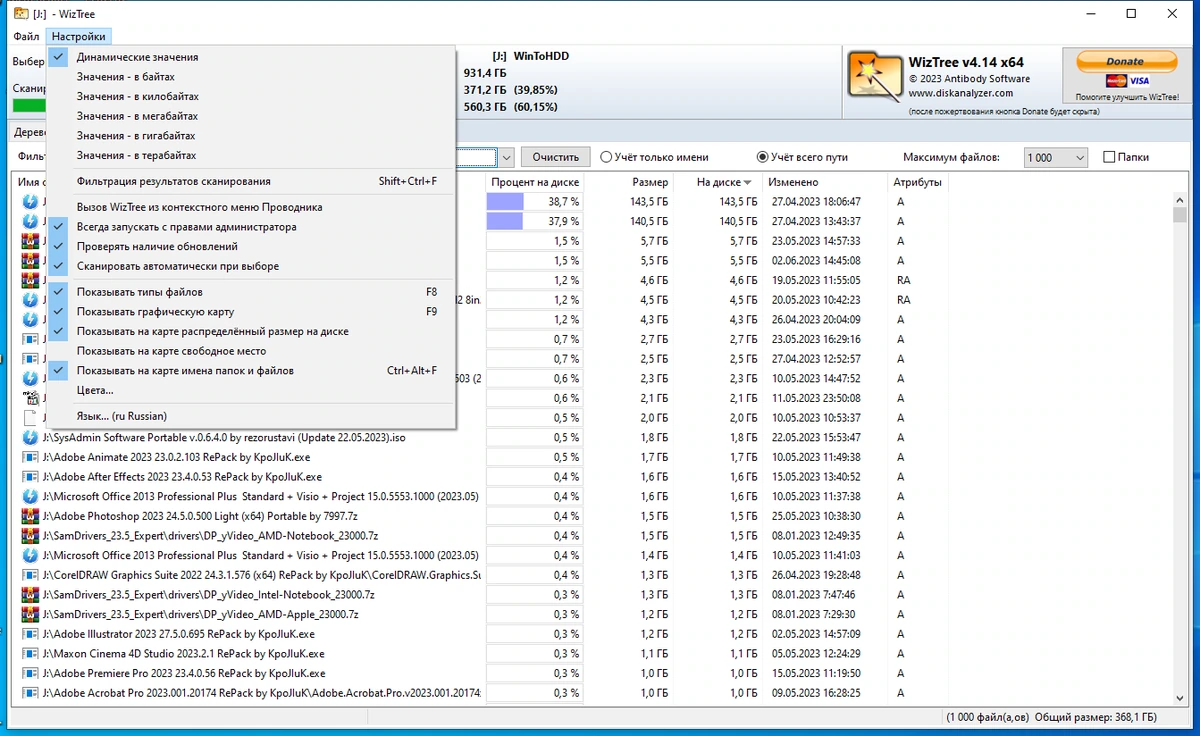
Task: Sort by Размер column header
Action: (x=628, y=183)
